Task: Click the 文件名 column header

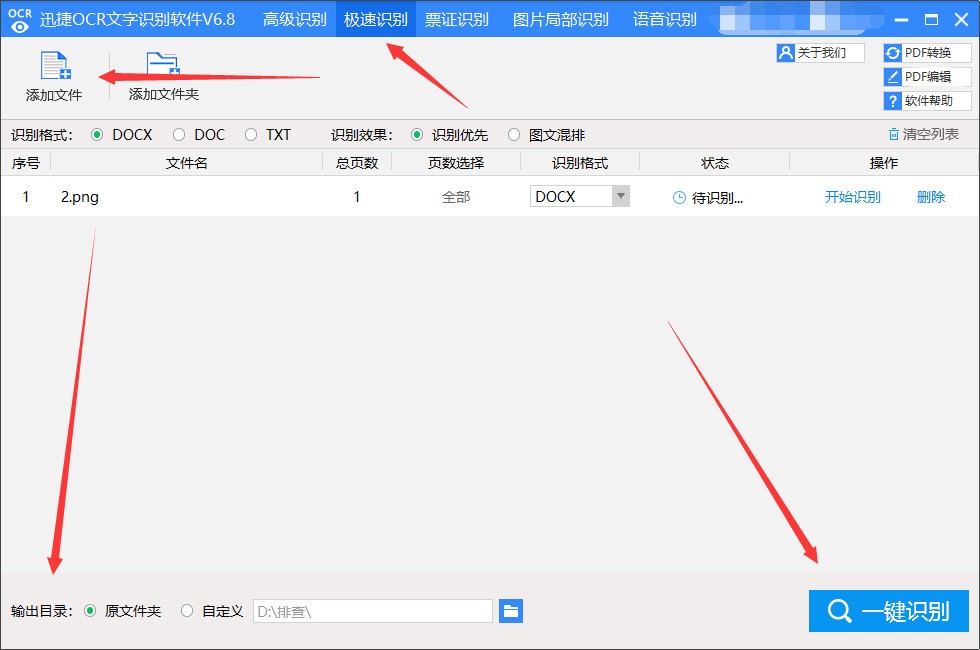Action: point(186,163)
